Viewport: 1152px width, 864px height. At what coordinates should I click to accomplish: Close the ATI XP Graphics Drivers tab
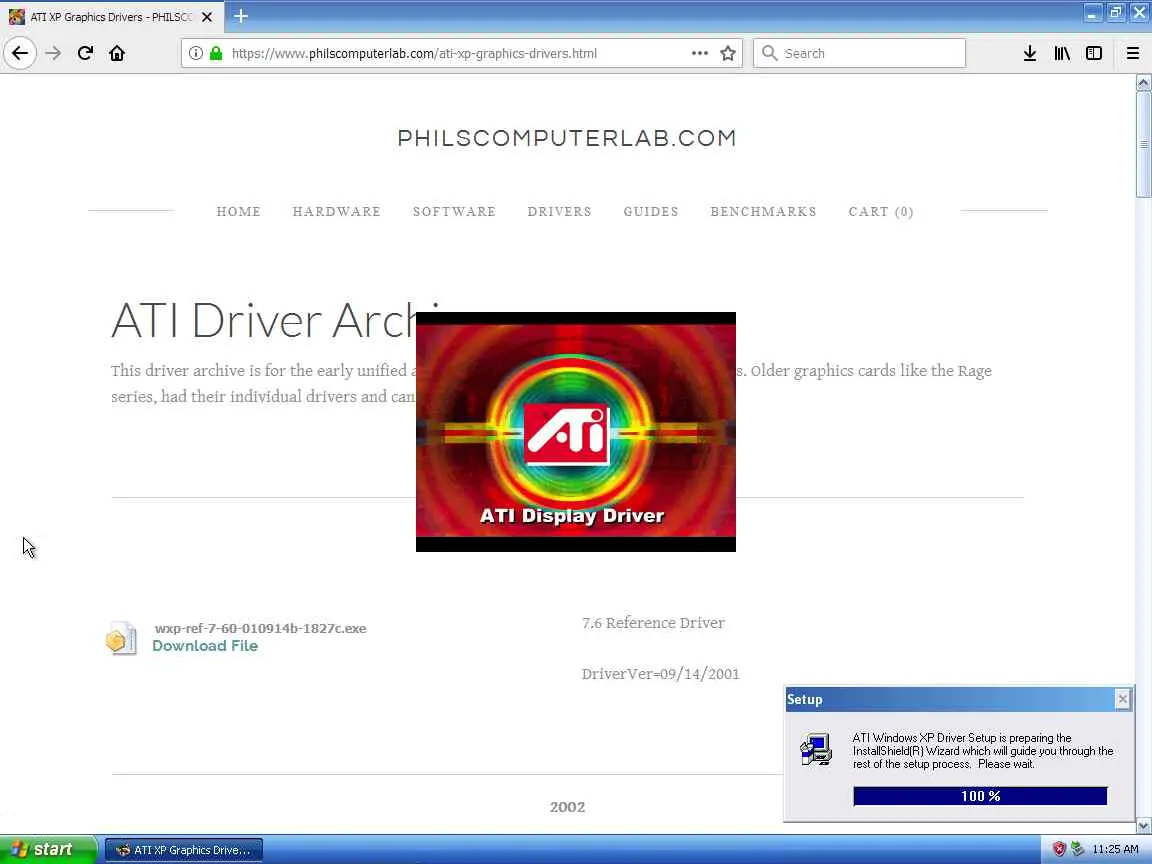(x=207, y=16)
